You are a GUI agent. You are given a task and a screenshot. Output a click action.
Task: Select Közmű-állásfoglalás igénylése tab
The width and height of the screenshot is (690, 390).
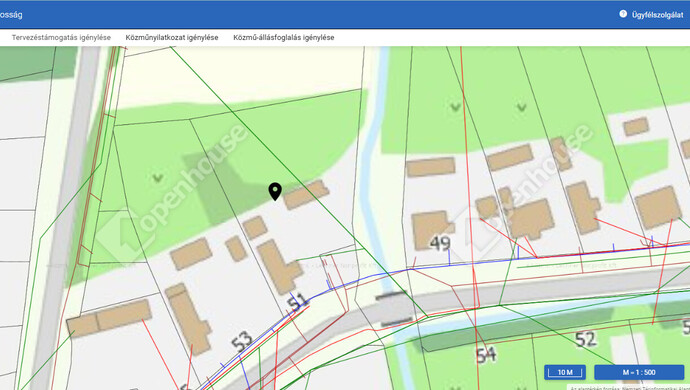284,38
